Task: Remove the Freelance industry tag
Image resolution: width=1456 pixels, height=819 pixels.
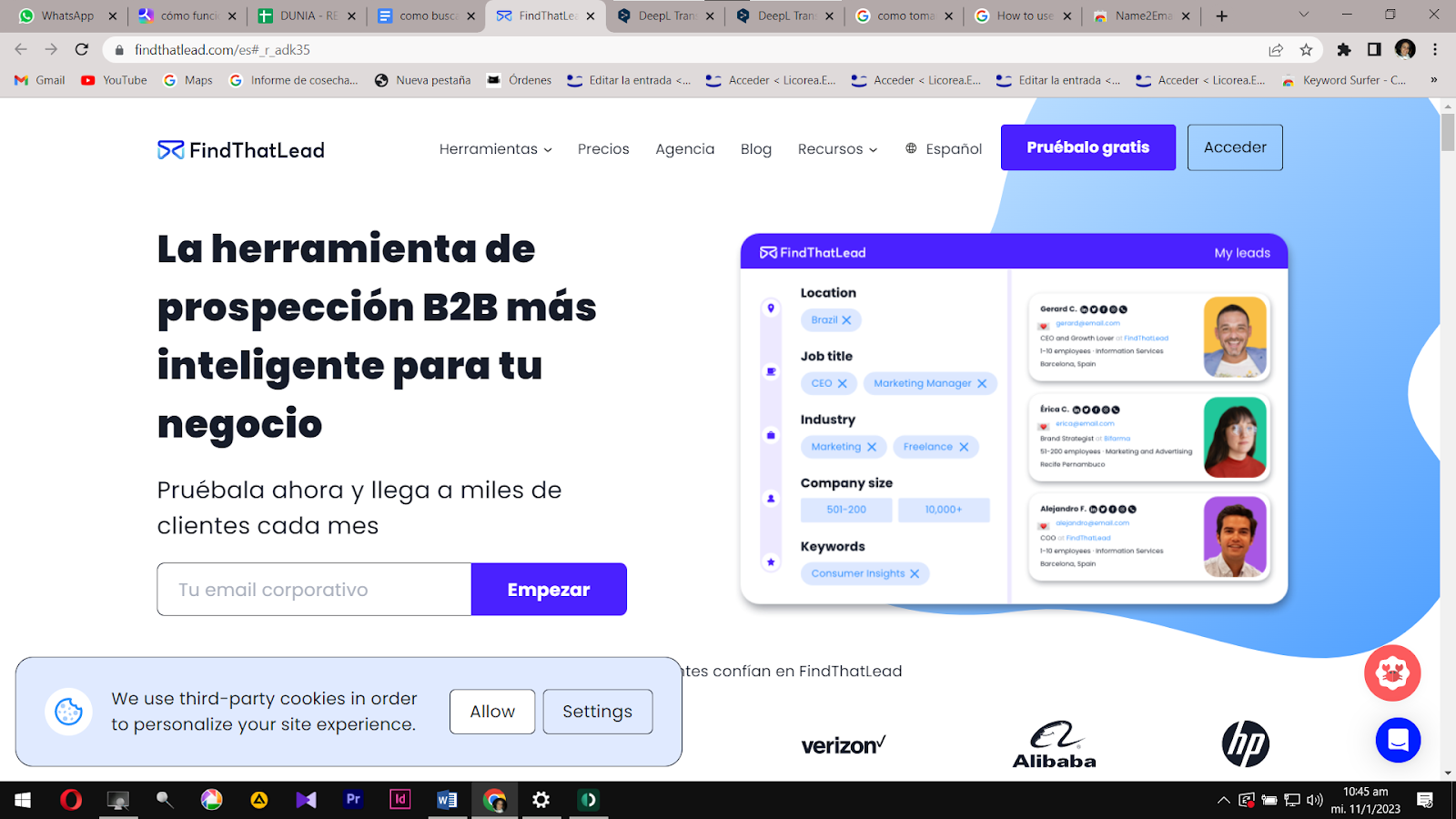Action: [x=964, y=447]
